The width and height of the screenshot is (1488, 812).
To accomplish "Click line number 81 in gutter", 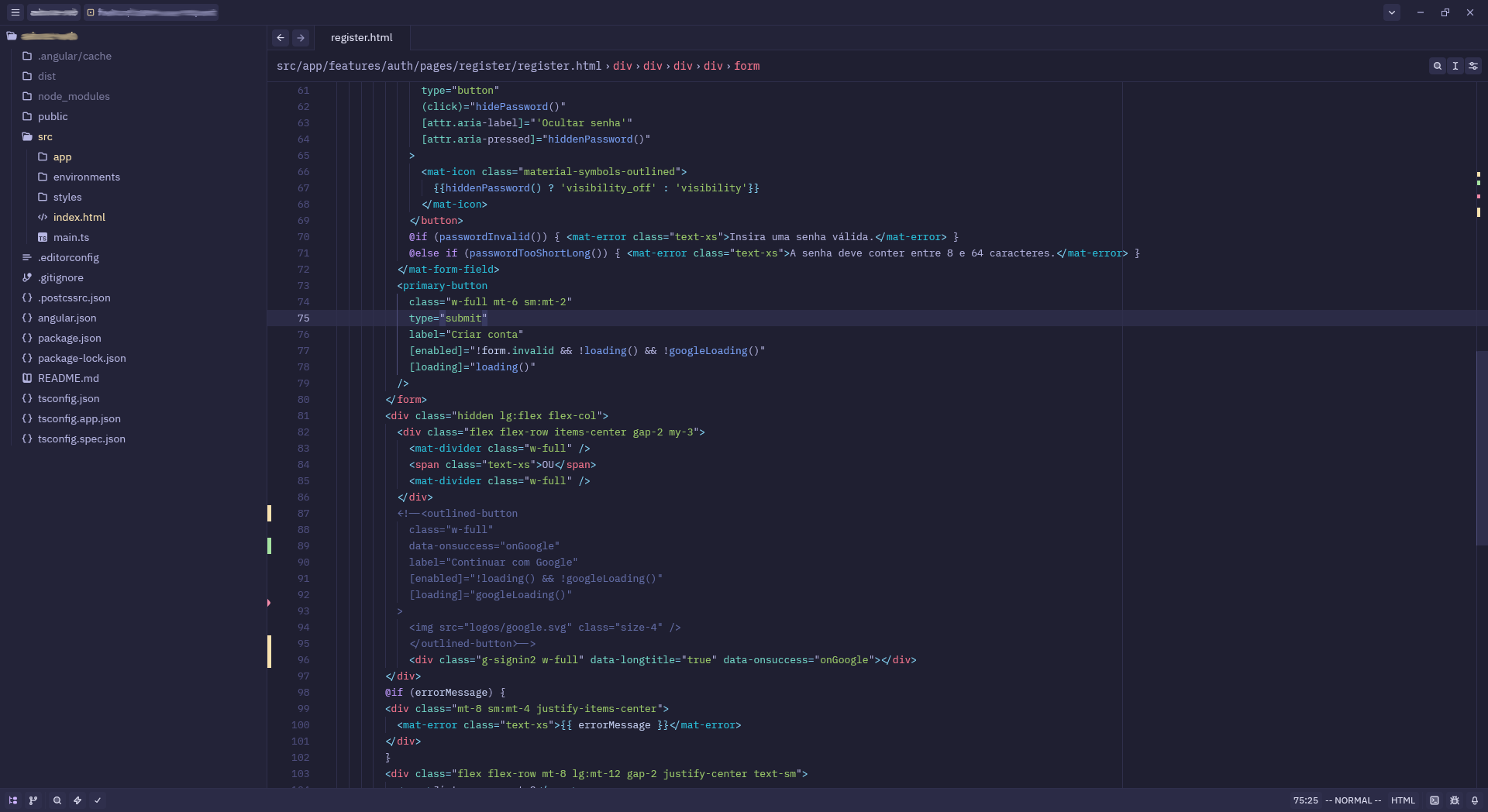I will pos(303,416).
